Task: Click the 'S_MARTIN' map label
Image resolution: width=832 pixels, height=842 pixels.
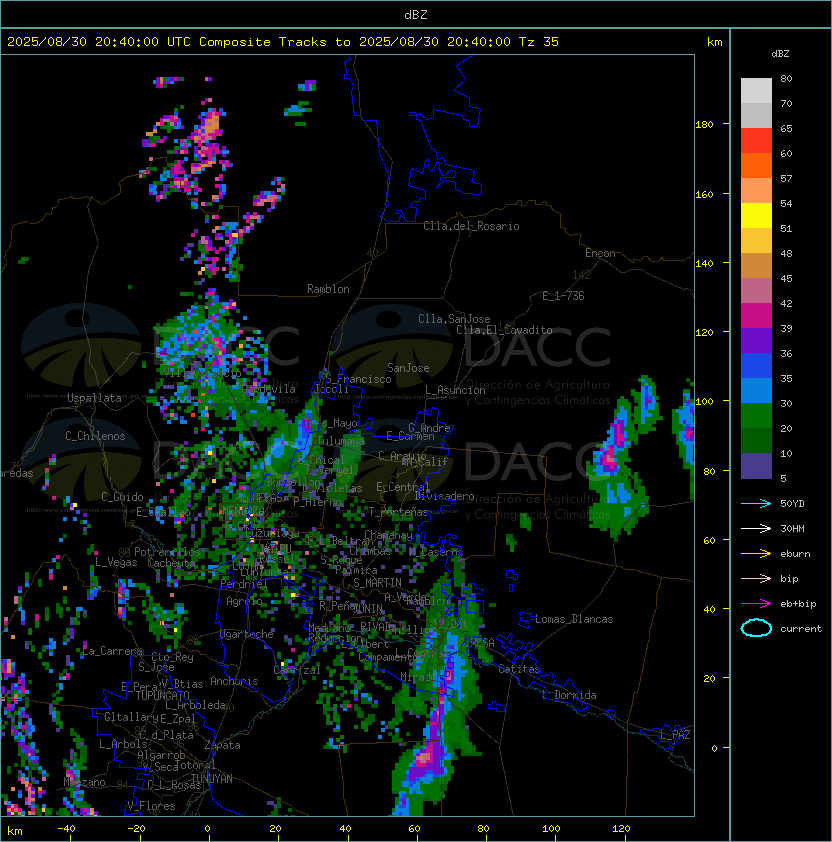Action: click(x=377, y=583)
